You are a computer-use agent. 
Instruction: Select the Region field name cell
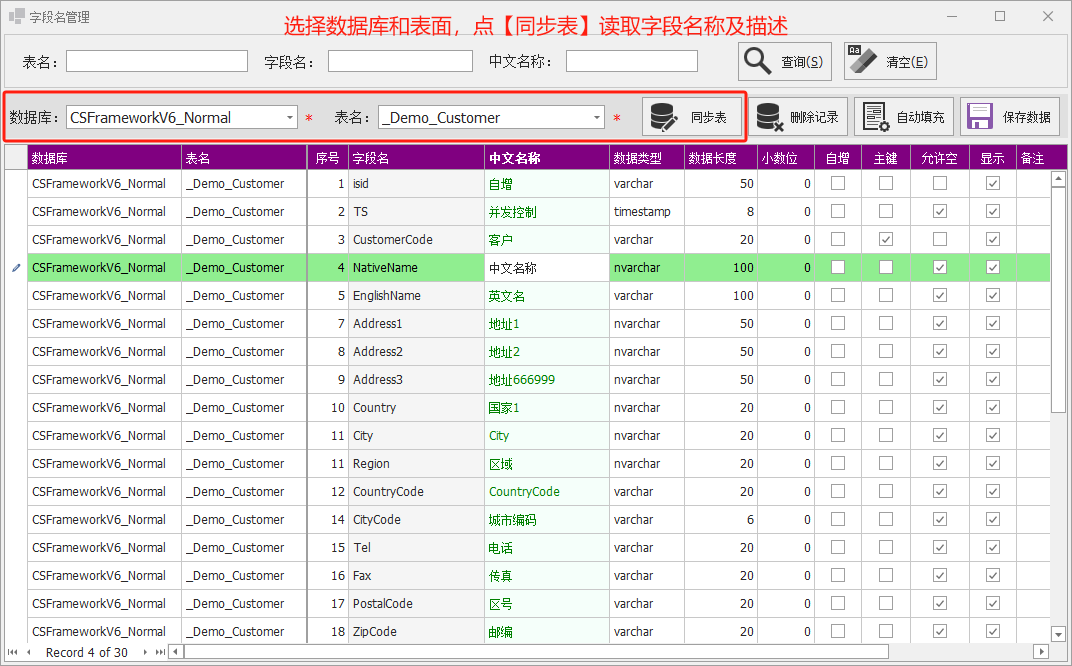coord(416,464)
